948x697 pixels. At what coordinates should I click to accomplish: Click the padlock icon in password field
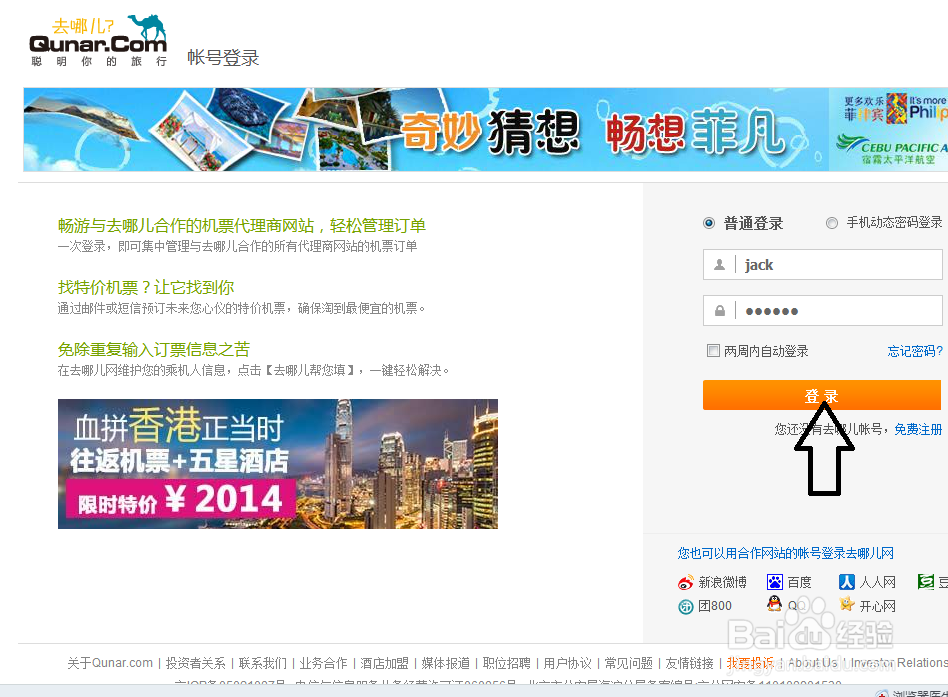(719, 311)
